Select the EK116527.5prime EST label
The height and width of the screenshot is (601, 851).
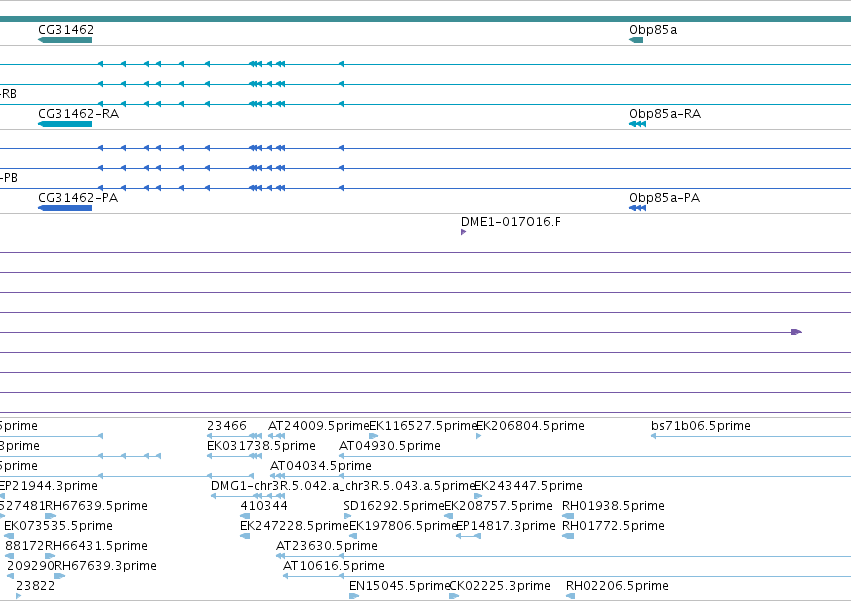pos(423,426)
